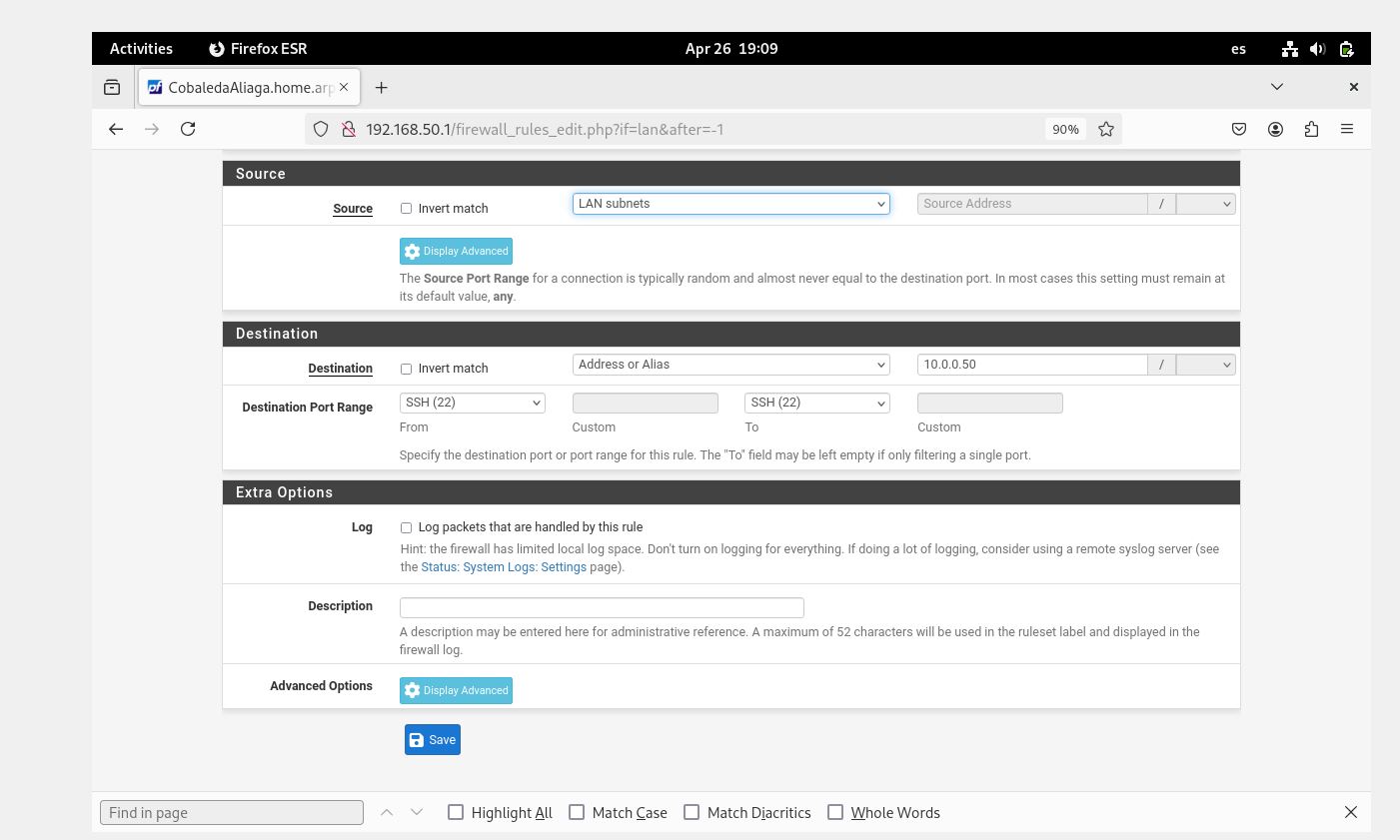Check Log packets handled by this rule
1400x840 pixels.
click(x=406, y=527)
